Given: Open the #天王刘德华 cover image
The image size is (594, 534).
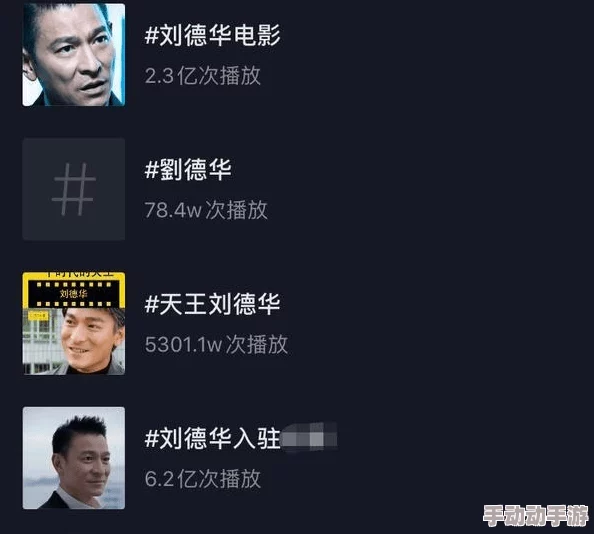Looking at the screenshot, I should click(73, 323).
